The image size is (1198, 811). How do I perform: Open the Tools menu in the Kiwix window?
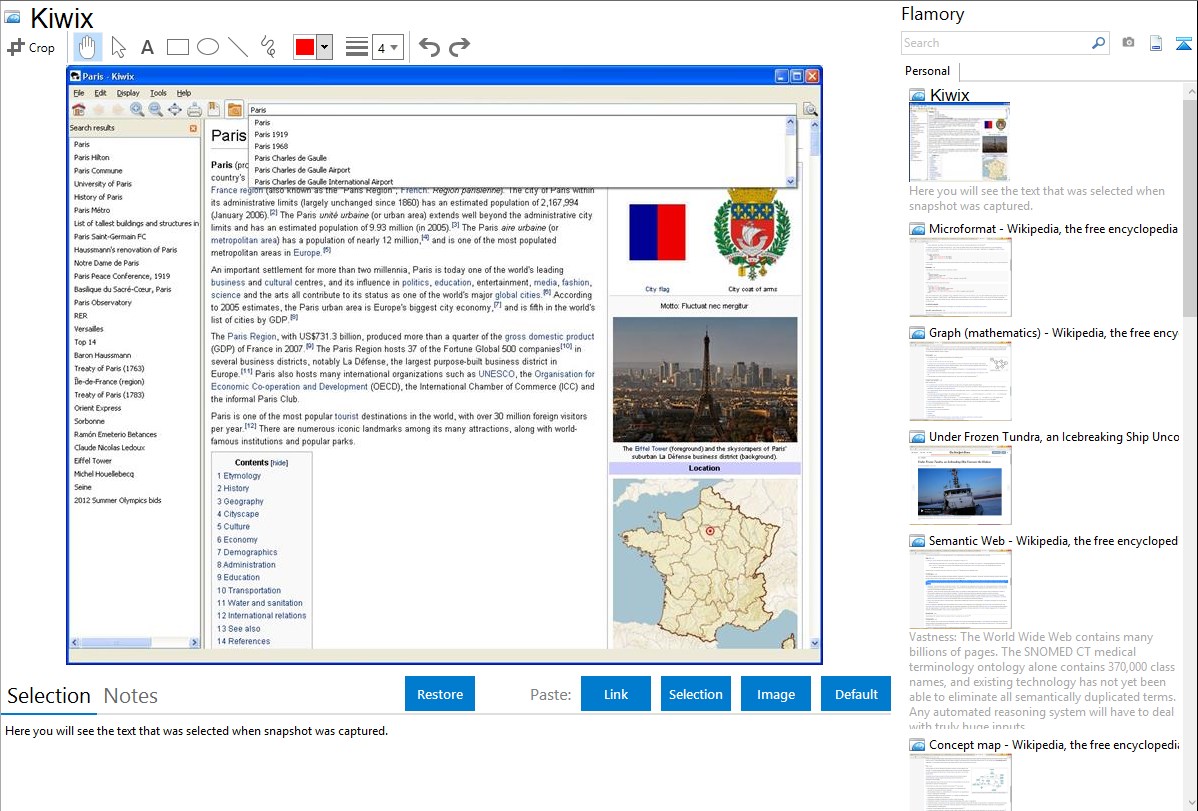point(158,93)
